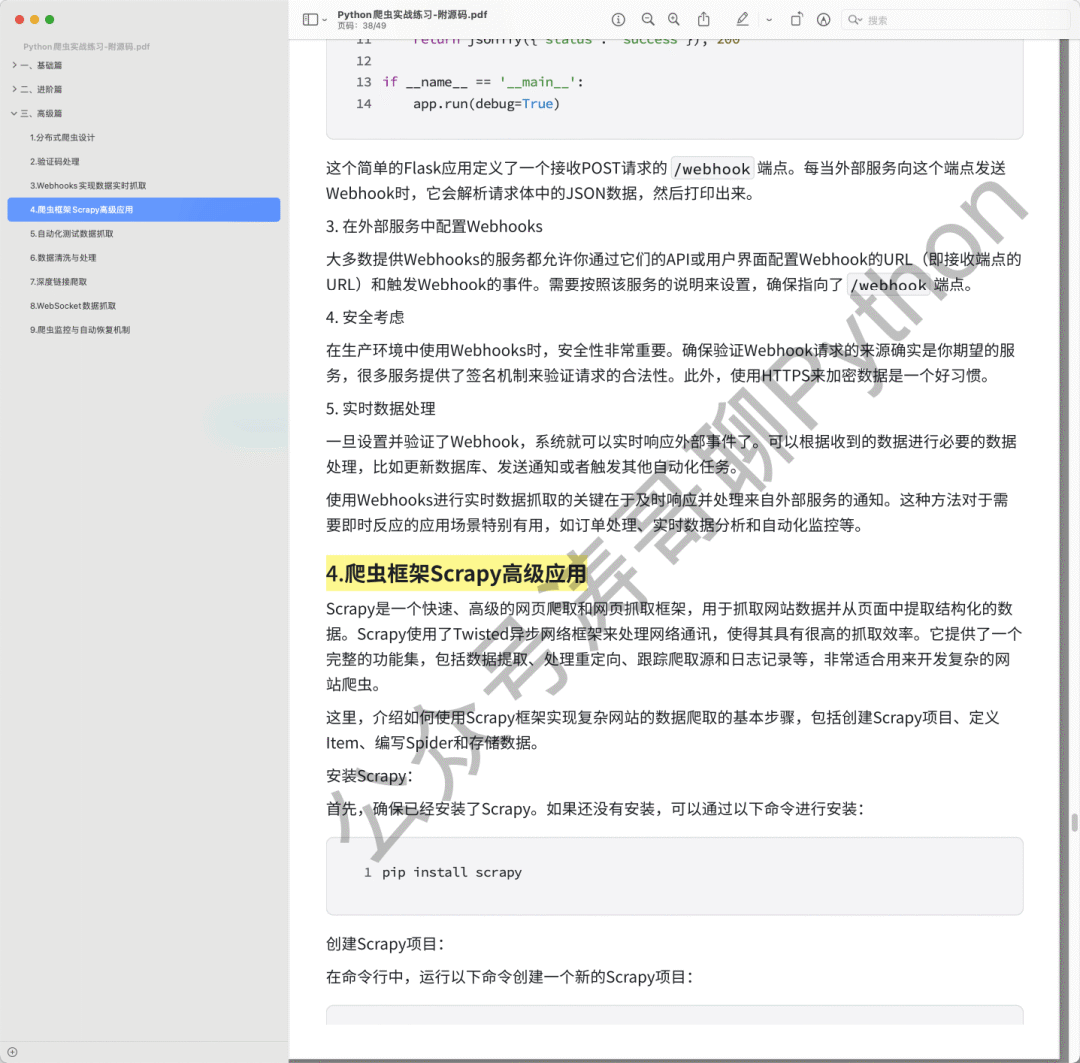Collapse the 三、高级篇 outline section

click(x=14, y=113)
